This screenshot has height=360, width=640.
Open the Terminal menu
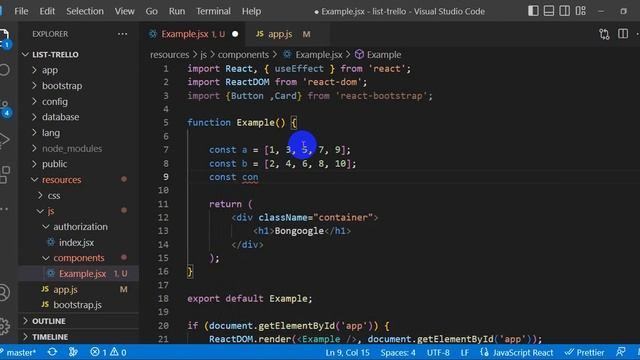[213, 11]
